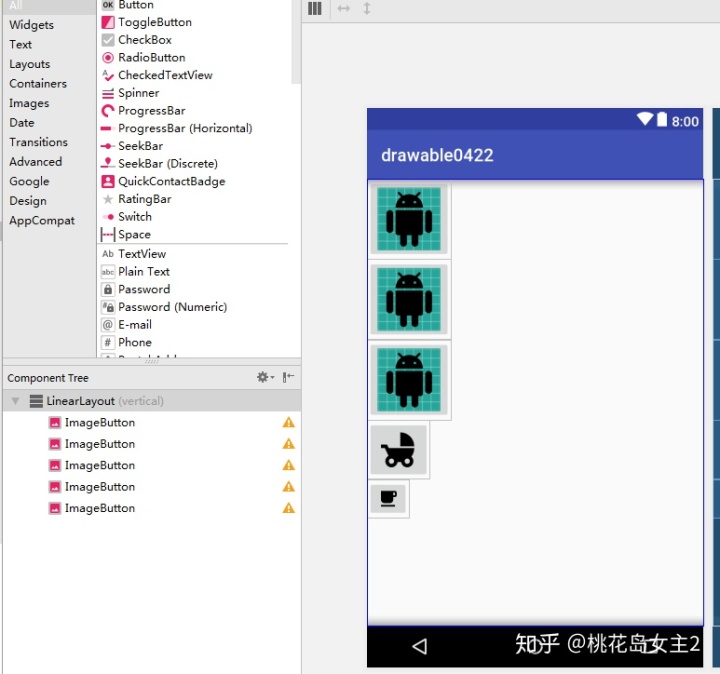
Task: Collapse the LinearLayout tree node
Action: [x=15, y=401]
